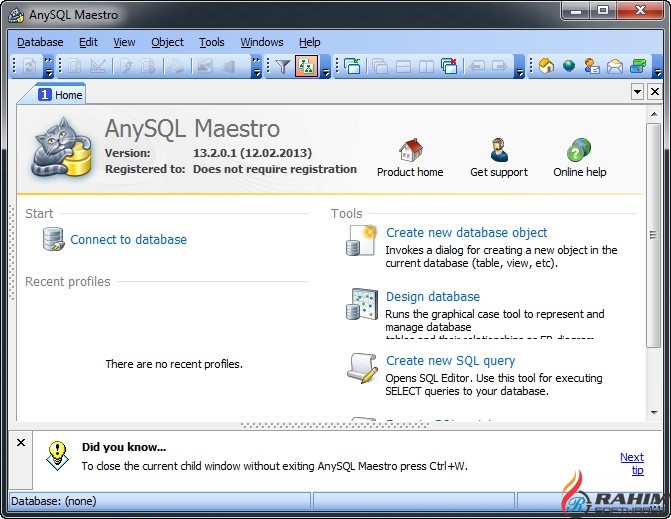The image size is (671, 519).
Task: Expand help toolbar options arrow
Action: [657, 67]
